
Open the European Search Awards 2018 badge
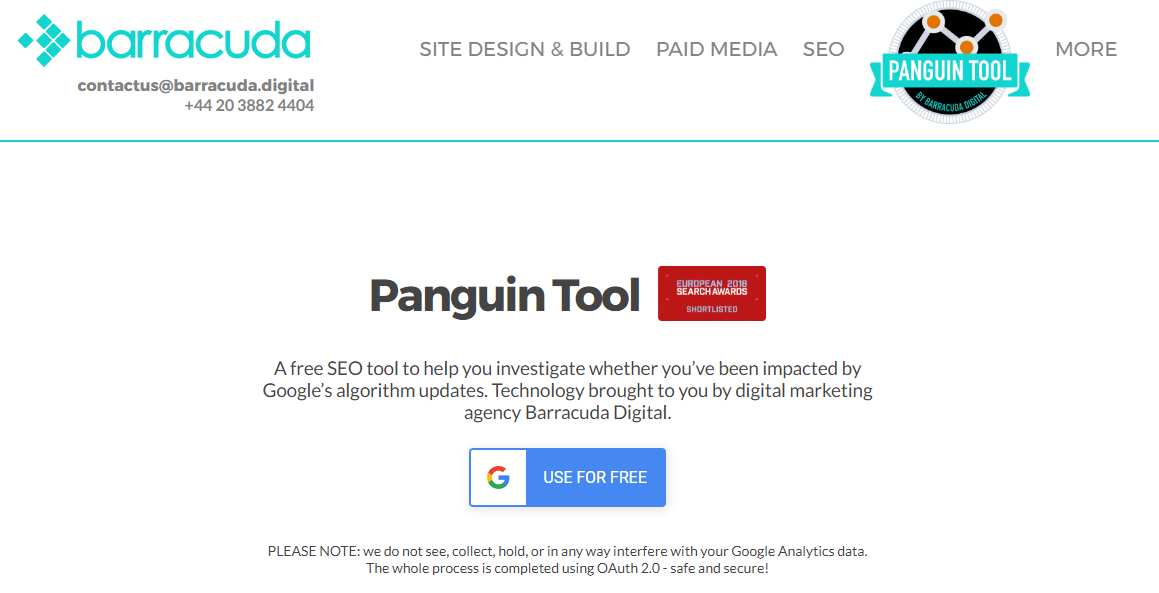click(712, 294)
